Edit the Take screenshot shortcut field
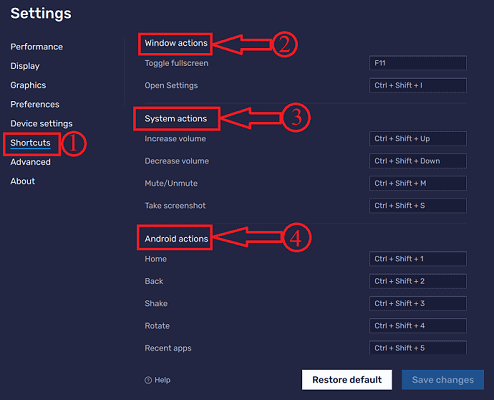Viewport: 494px width, 400px height. click(x=418, y=206)
